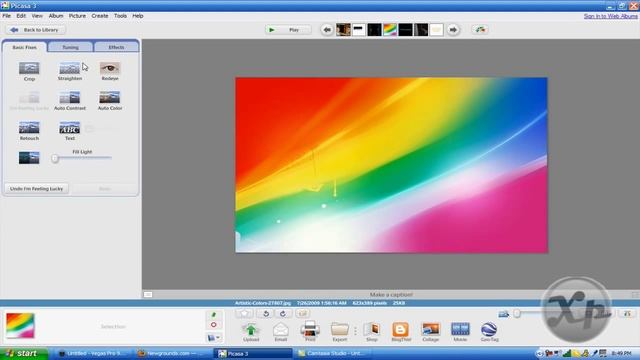Open the Create menu

point(100,16)
